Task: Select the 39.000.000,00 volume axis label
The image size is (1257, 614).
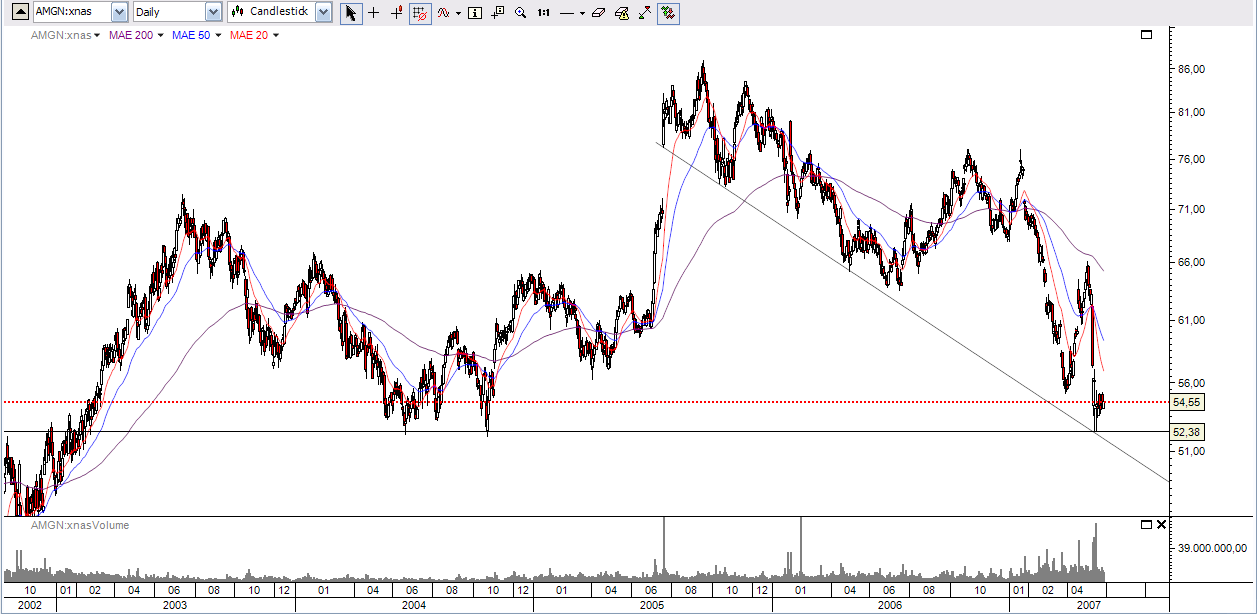Action: tap(1212, 548)
